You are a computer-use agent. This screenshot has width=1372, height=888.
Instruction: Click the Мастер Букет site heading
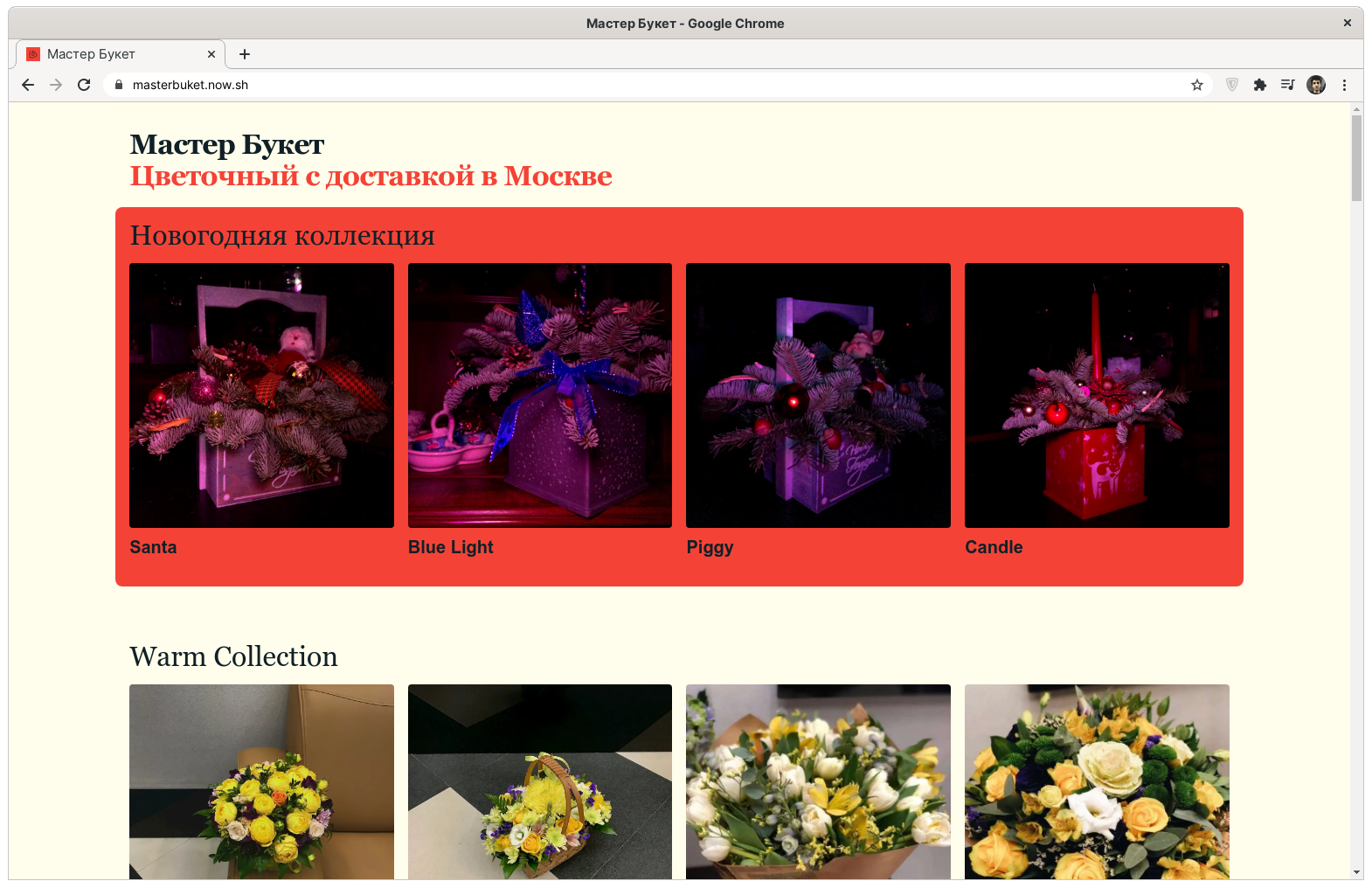click(x=227, y=144)
